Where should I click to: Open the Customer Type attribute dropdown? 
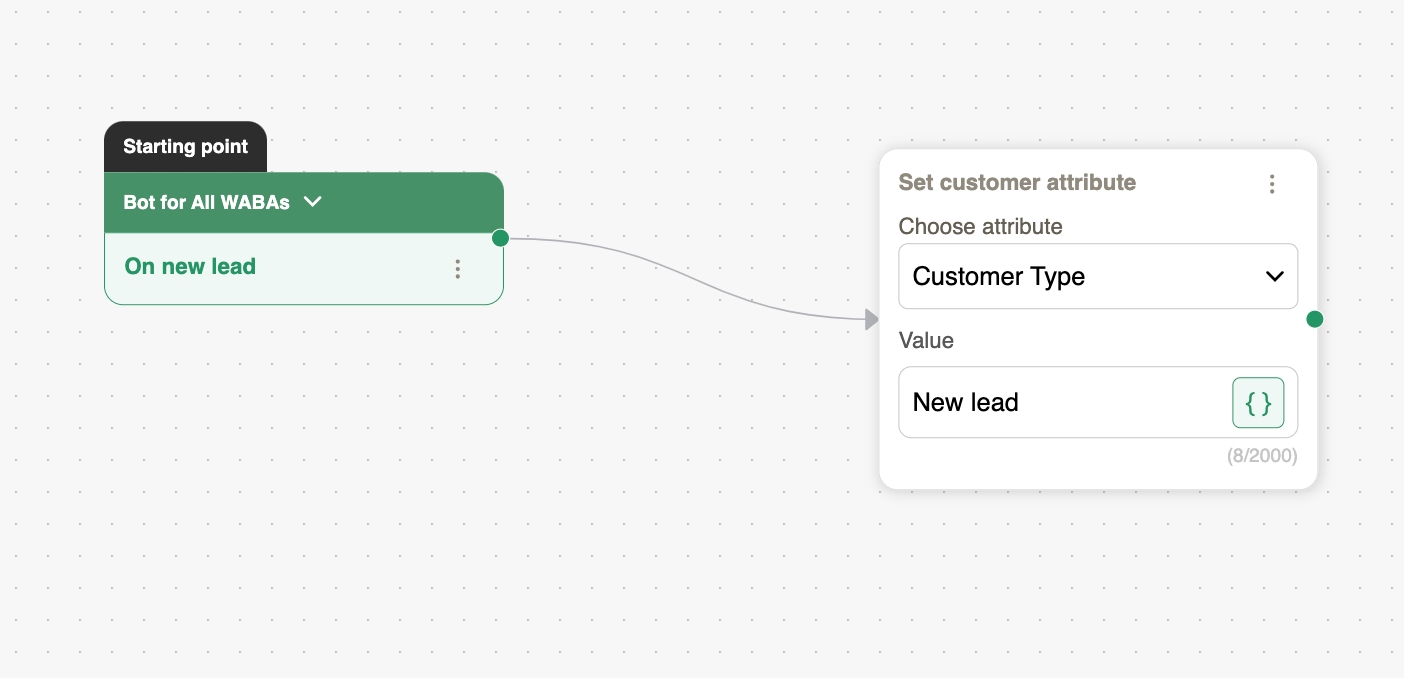pos(1080,277)
